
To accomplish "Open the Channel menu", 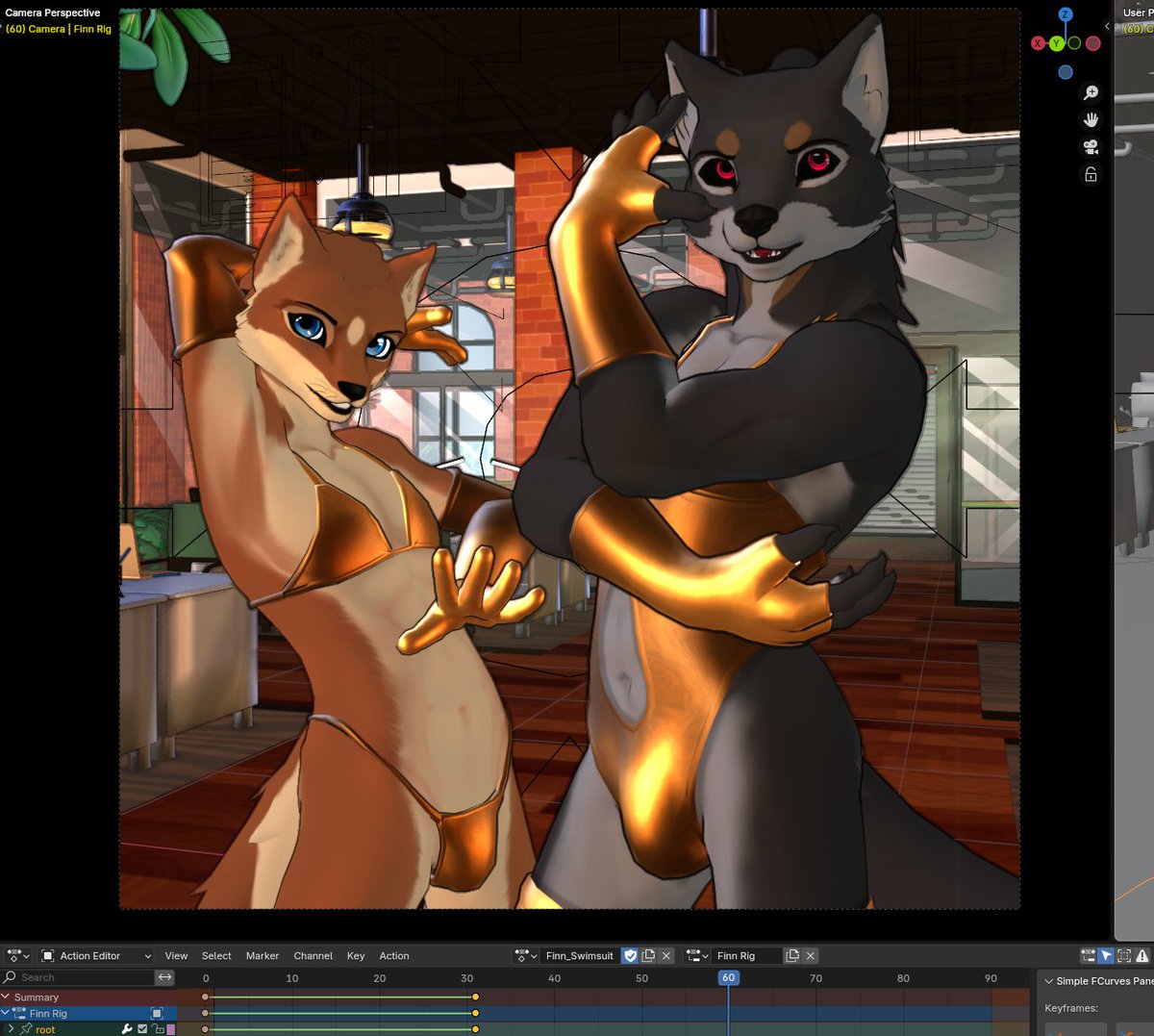I will [x=313, y=955].
